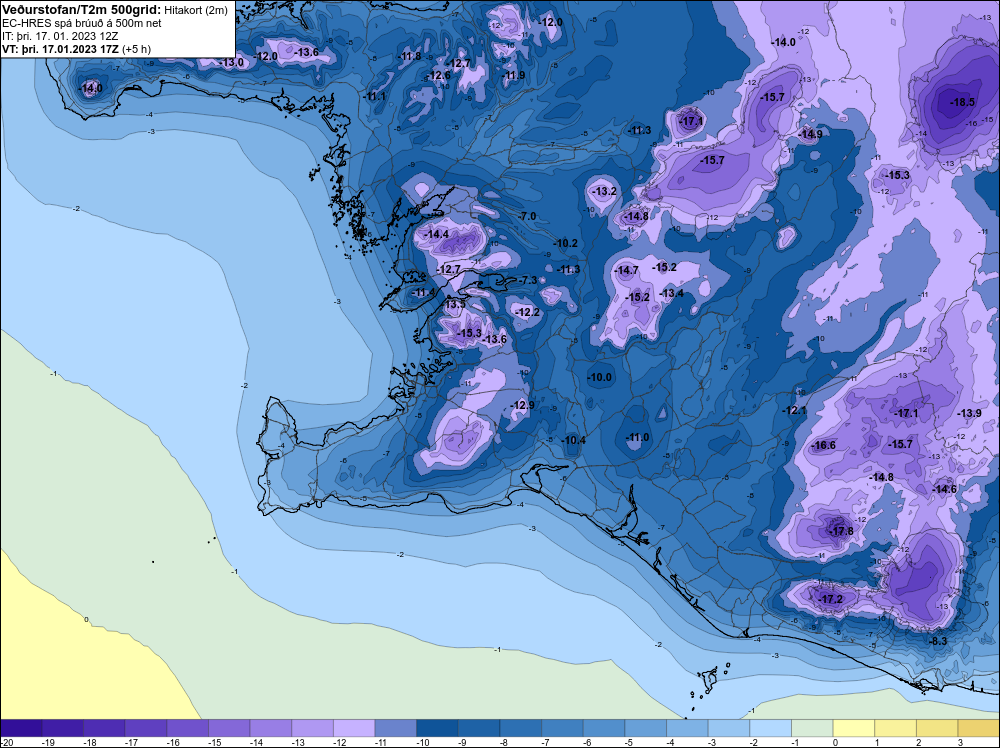Viewport: 1000px width, 748px height.
Task: Click the -16.6 temperature label
Action: click(x=823, y=445)
